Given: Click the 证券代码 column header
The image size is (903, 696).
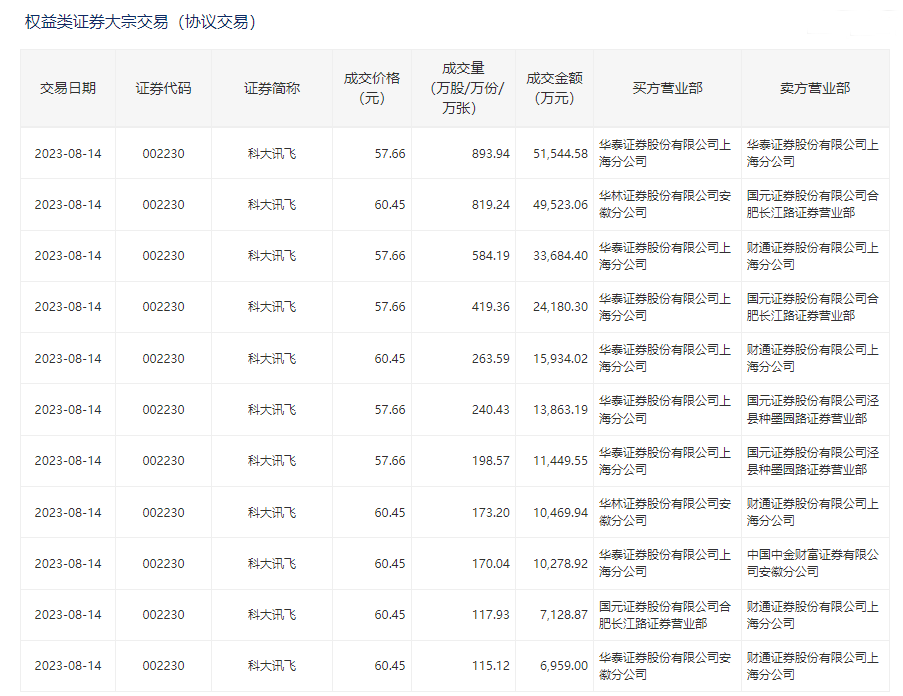Looking at the screenshot, I should 162,88.
